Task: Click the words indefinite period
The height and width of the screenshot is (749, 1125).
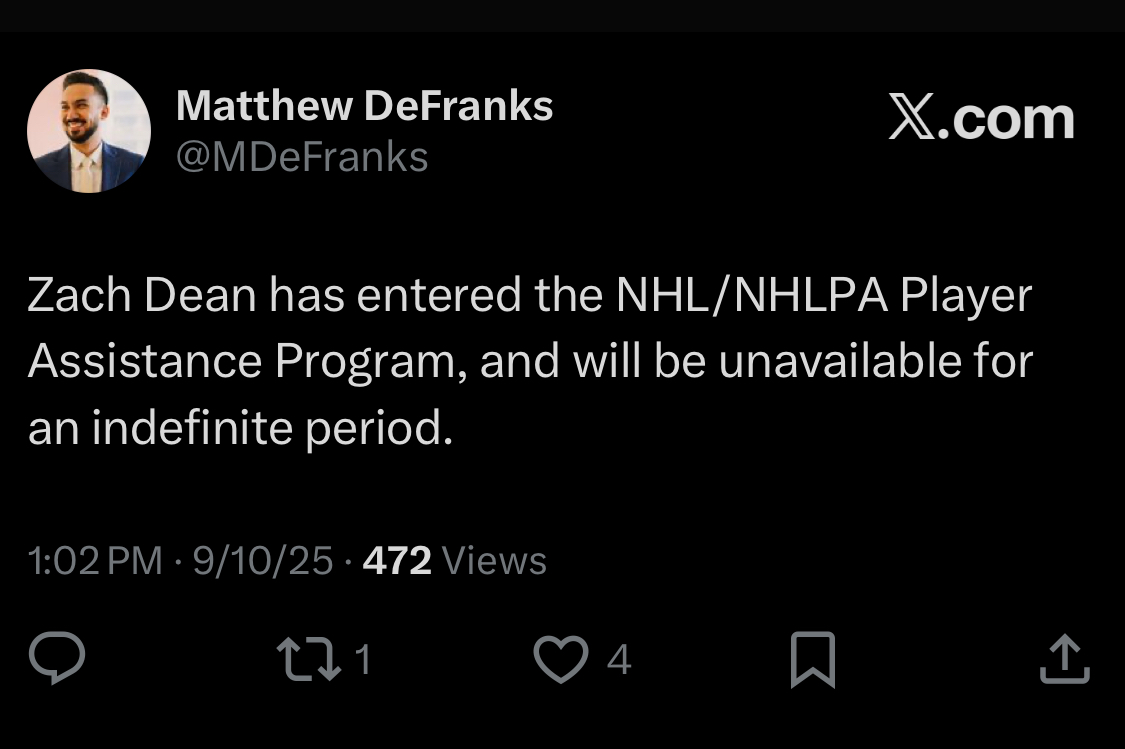Action: pos(273,428)
